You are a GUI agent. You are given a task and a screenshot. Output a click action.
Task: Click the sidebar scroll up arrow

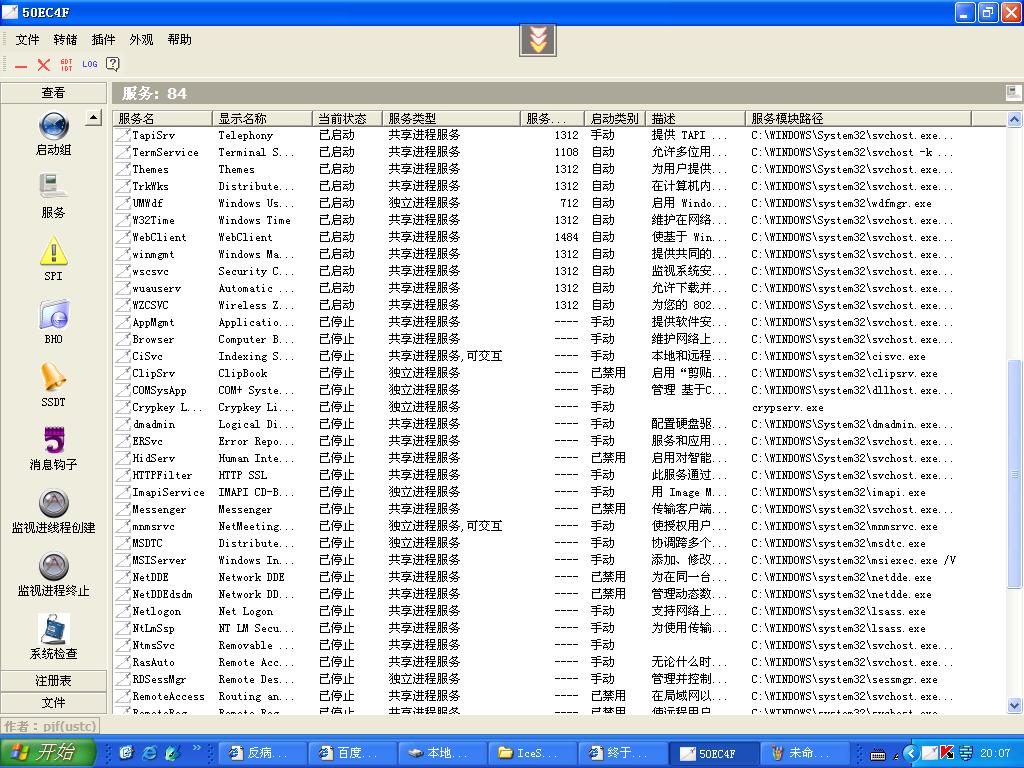coord(93,118)
